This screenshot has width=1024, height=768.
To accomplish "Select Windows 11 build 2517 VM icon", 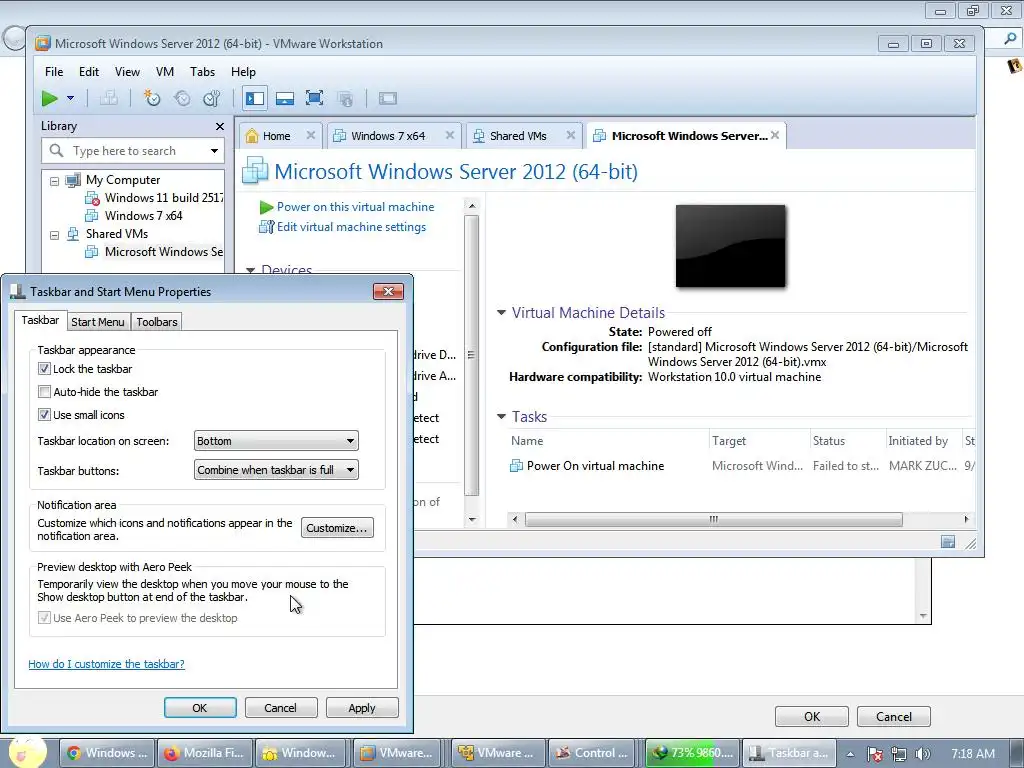I will click(x=92, y=198).
